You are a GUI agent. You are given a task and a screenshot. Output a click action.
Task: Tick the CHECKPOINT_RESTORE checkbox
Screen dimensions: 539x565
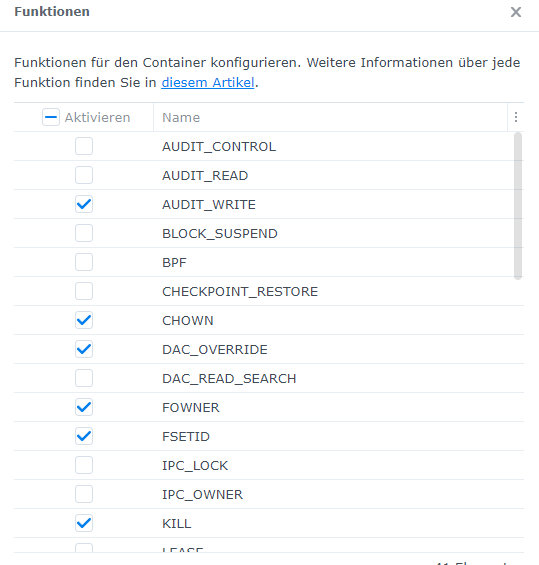click(84, 291)
